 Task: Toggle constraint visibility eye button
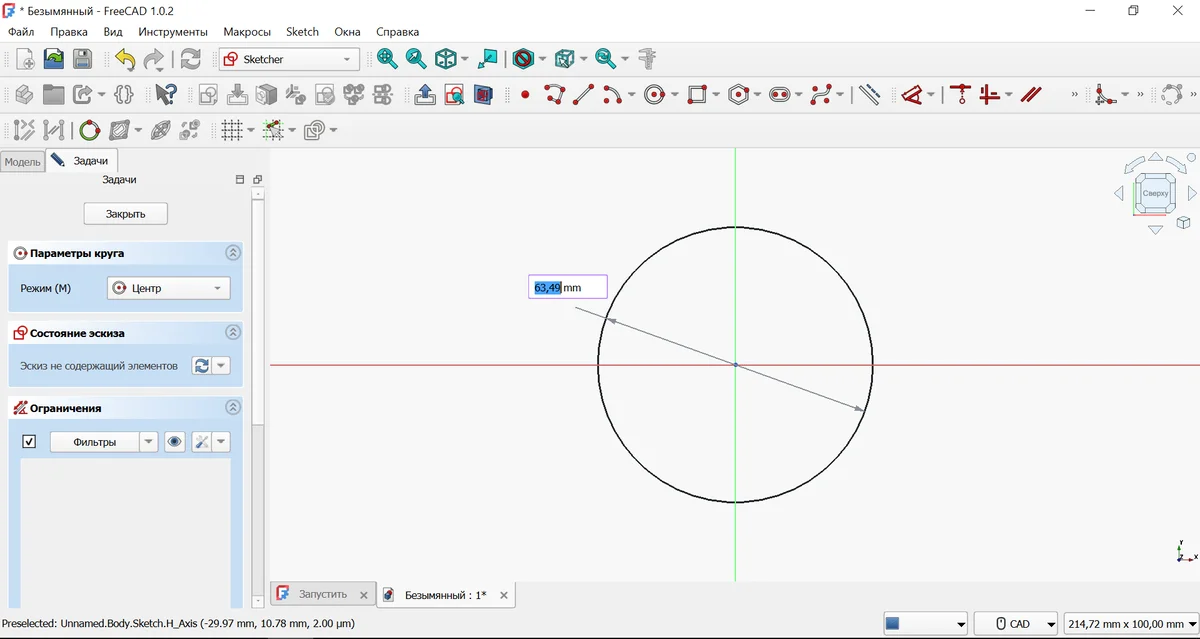[175, 442]
